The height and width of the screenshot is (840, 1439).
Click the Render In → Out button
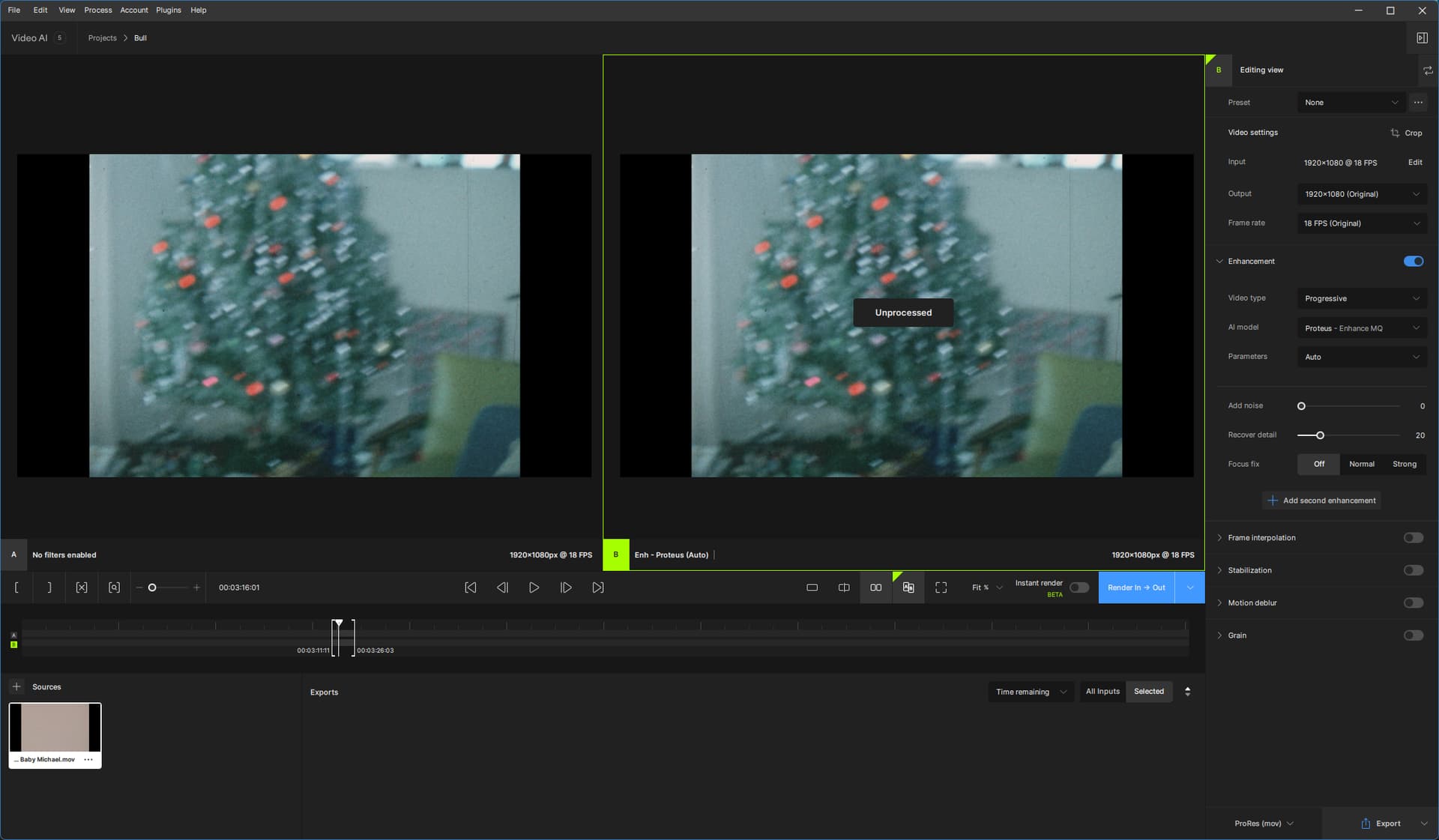click(x=1136, y=587)
